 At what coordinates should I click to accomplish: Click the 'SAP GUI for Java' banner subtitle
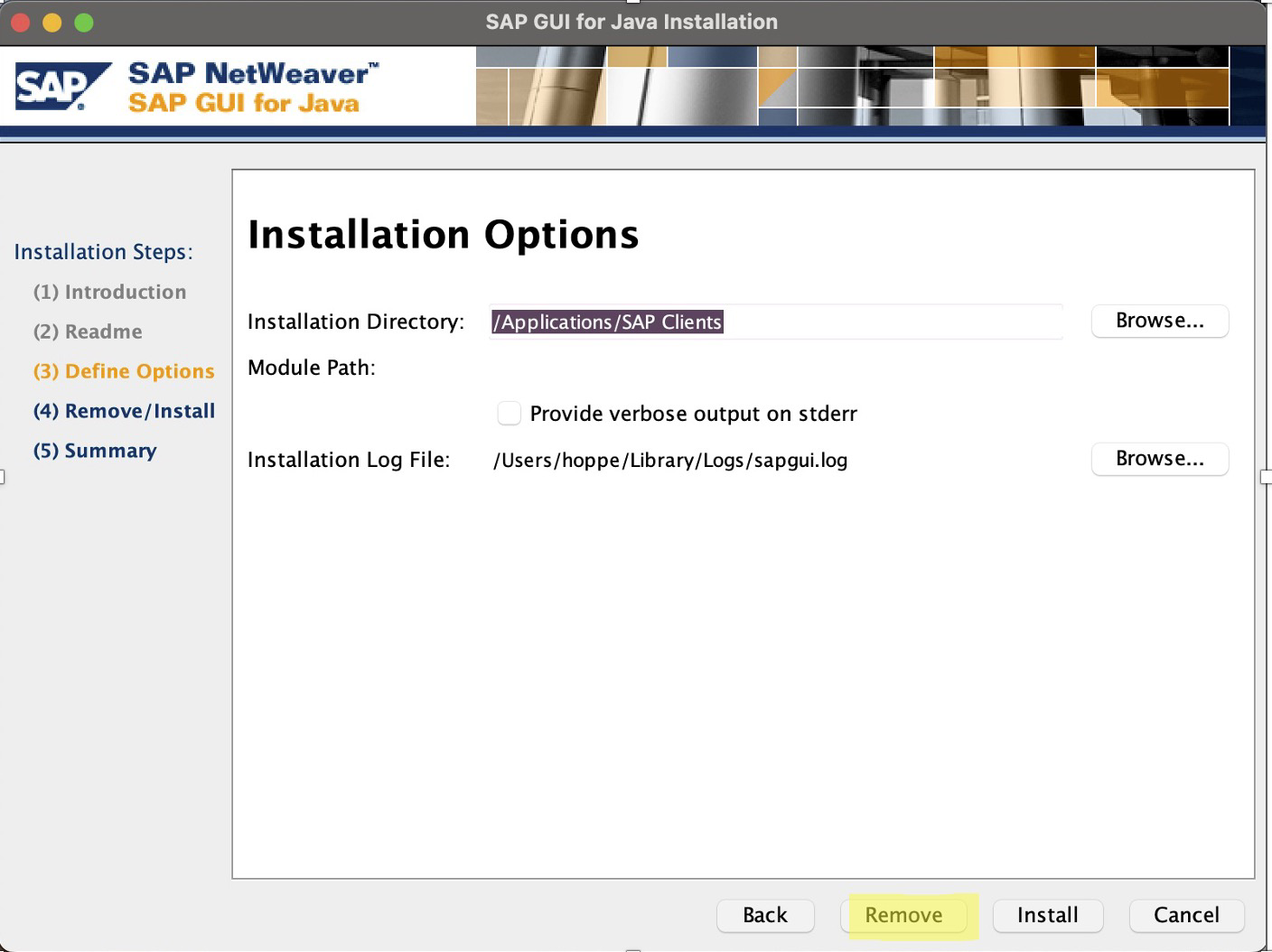tap(244, 103)
